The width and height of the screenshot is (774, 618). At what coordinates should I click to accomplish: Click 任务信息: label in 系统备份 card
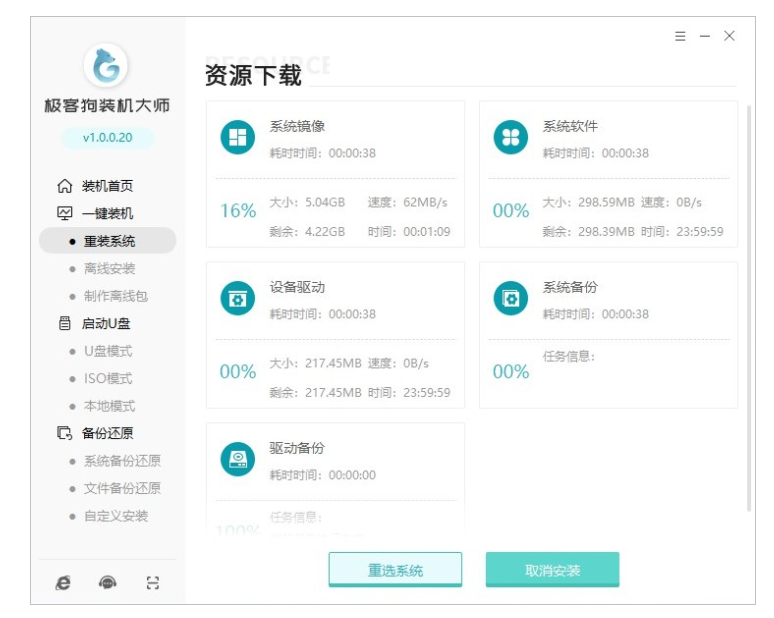tap(569, 356)
